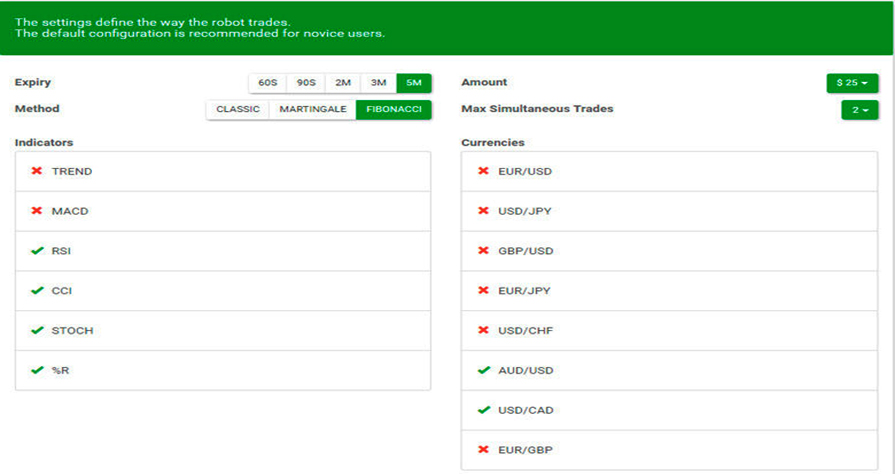Set expiry to 2M
This screenshot has width=895, height=474.
(x=342, y=83)
